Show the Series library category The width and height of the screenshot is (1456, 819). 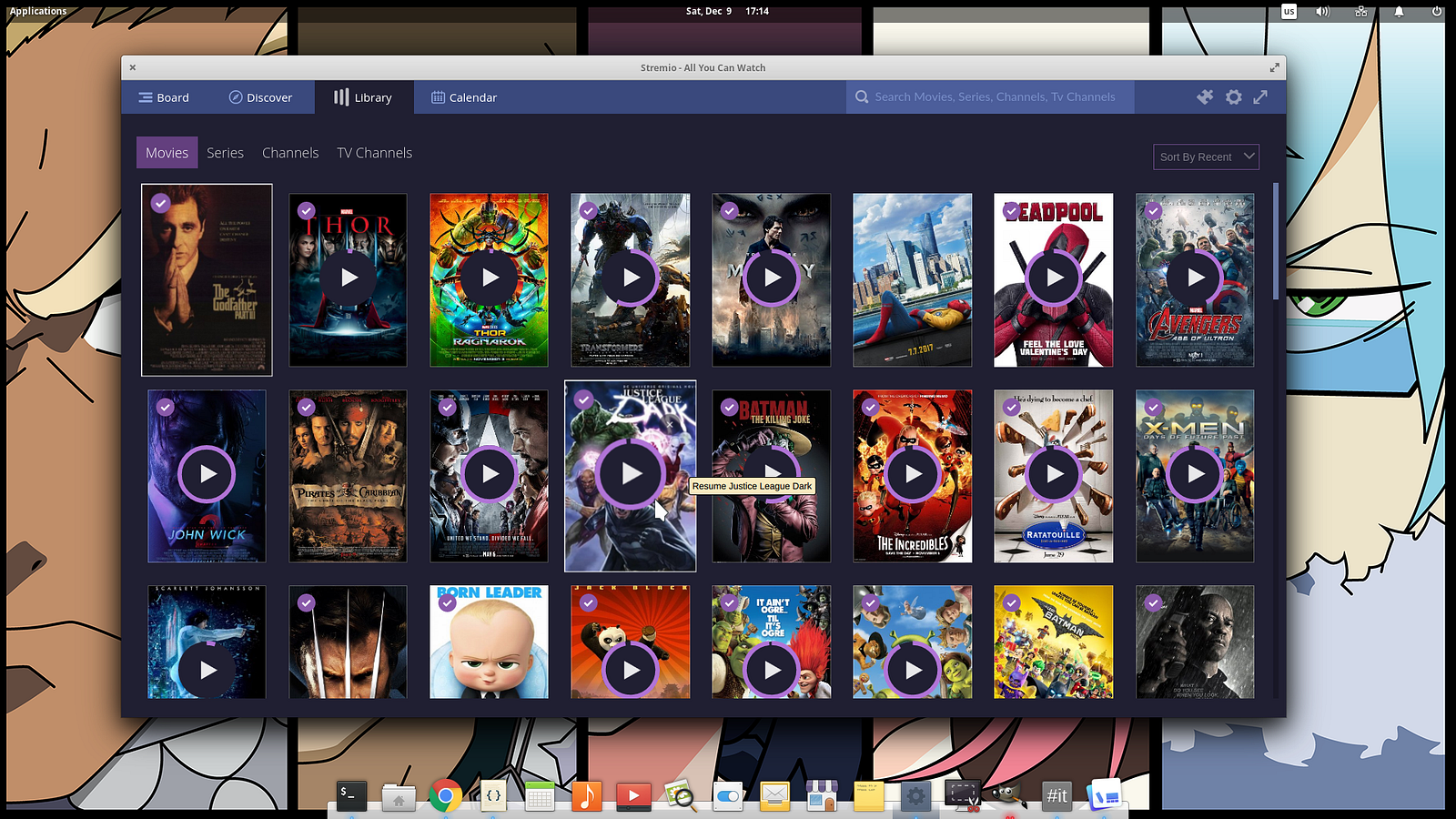pyautogui.click(x=225, y=153)
